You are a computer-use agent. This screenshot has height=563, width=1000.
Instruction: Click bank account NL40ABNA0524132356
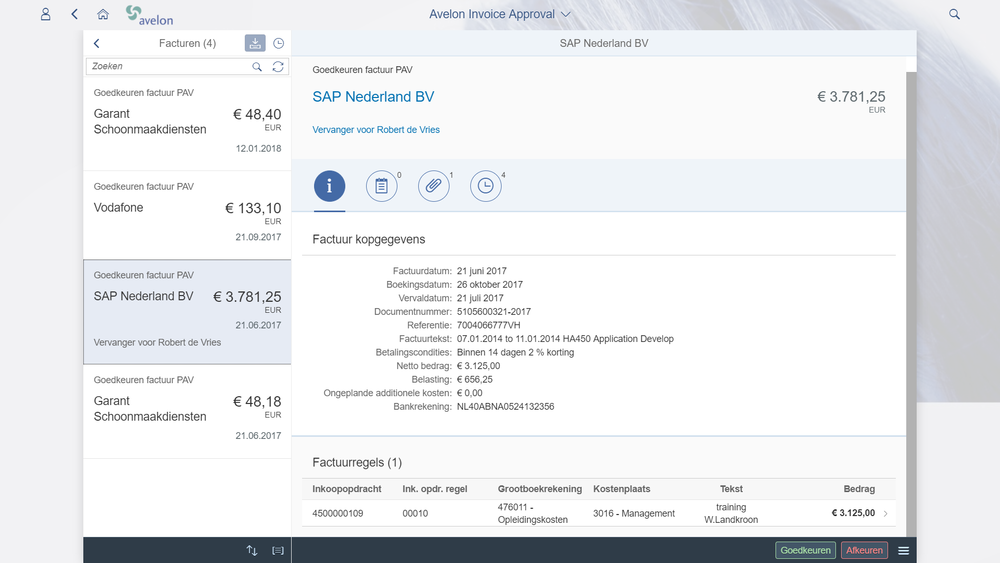[506, 406]
